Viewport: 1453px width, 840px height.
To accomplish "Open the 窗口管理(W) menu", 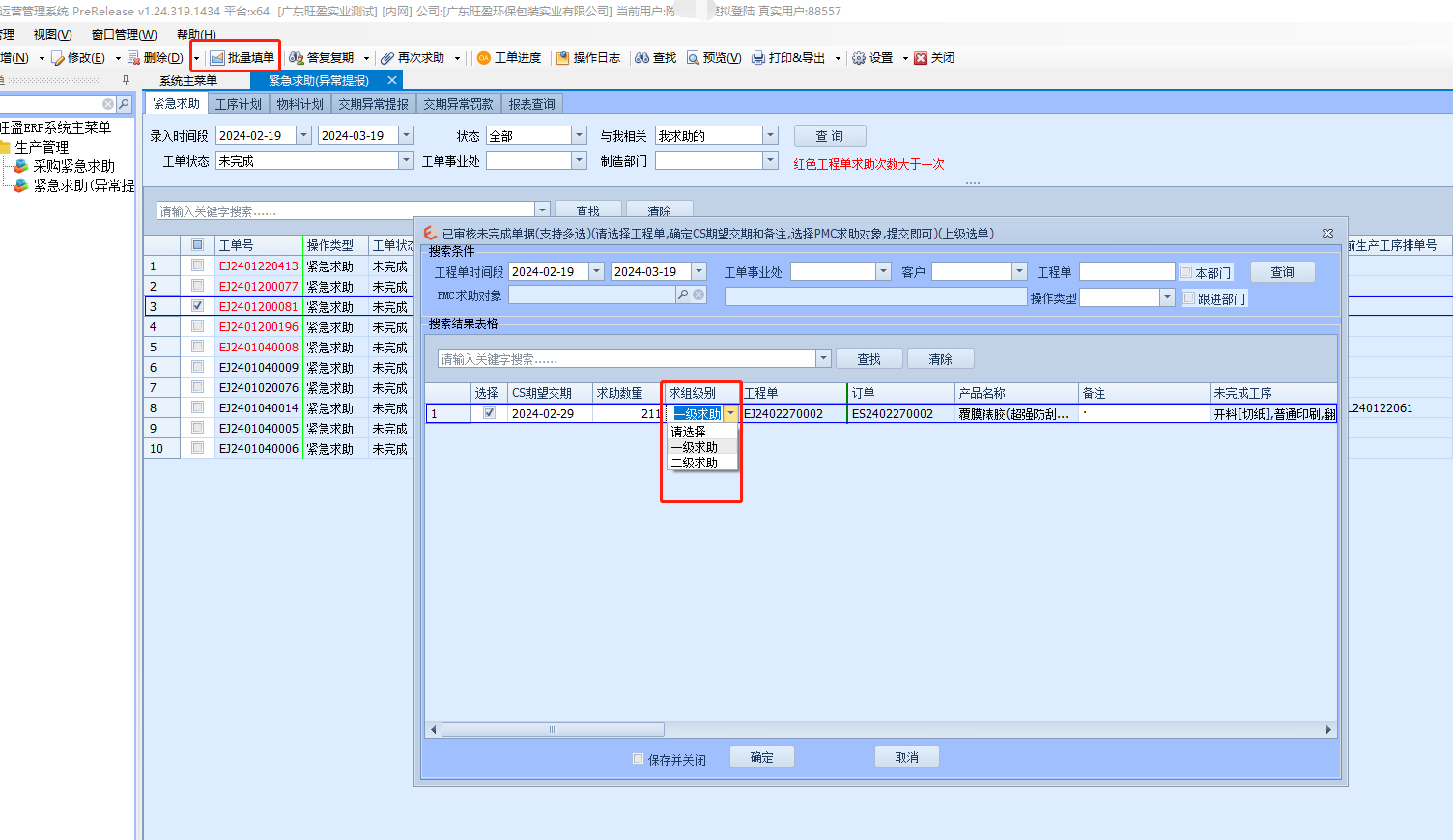I will pyautogui.click(x=125, y=35).
